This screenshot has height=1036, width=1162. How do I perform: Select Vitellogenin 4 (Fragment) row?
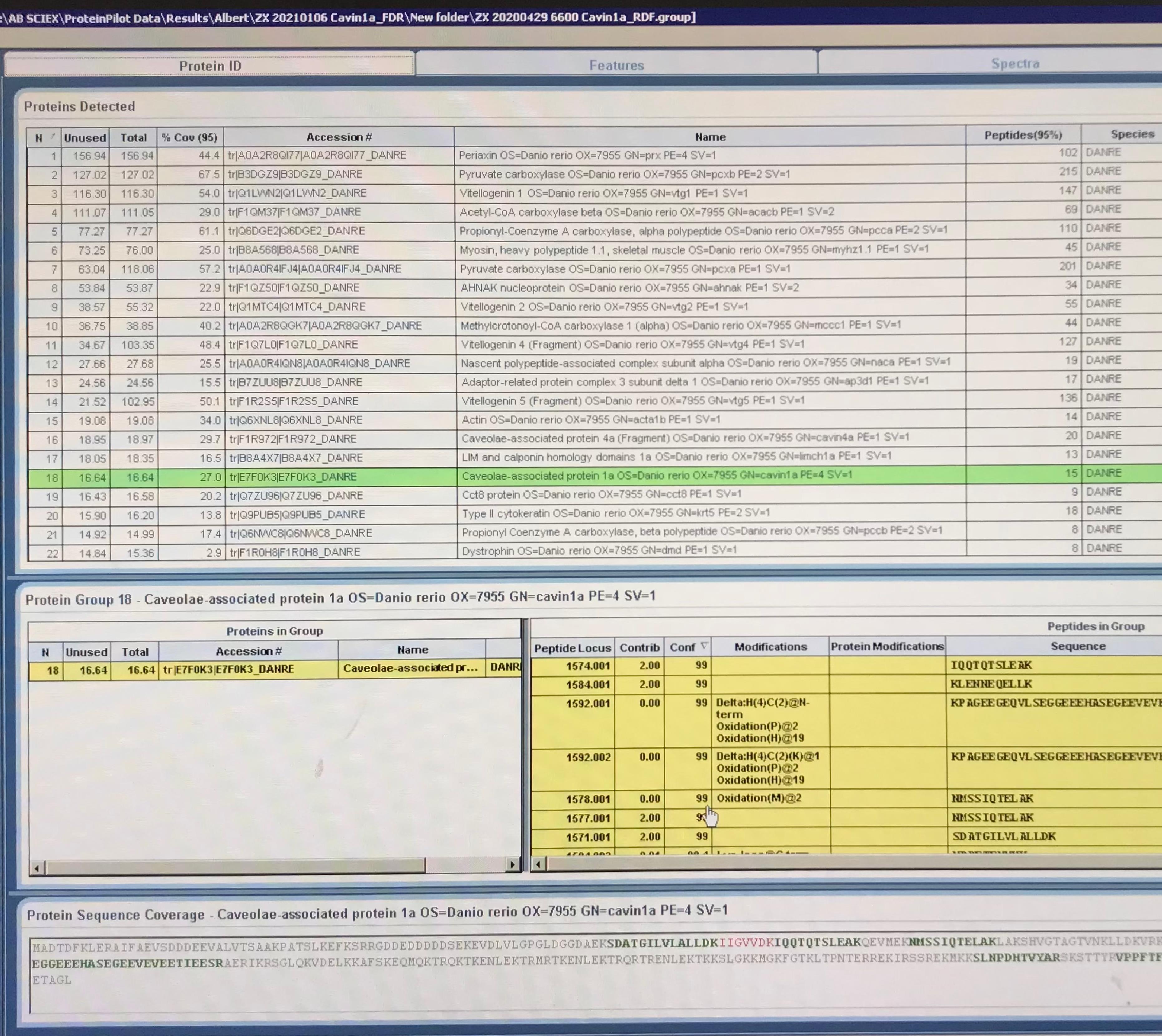595,344
